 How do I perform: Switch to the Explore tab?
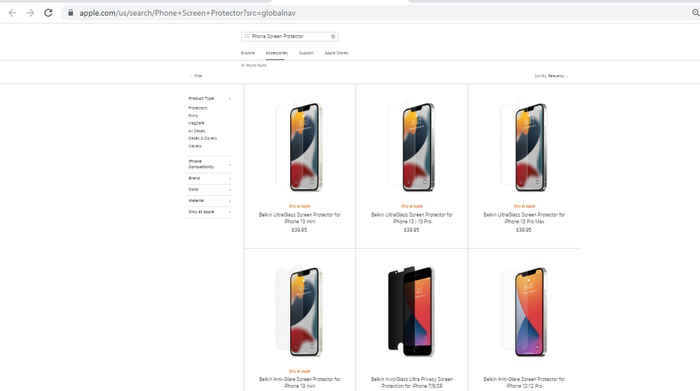pyautogui.click(x=248, y=53)
